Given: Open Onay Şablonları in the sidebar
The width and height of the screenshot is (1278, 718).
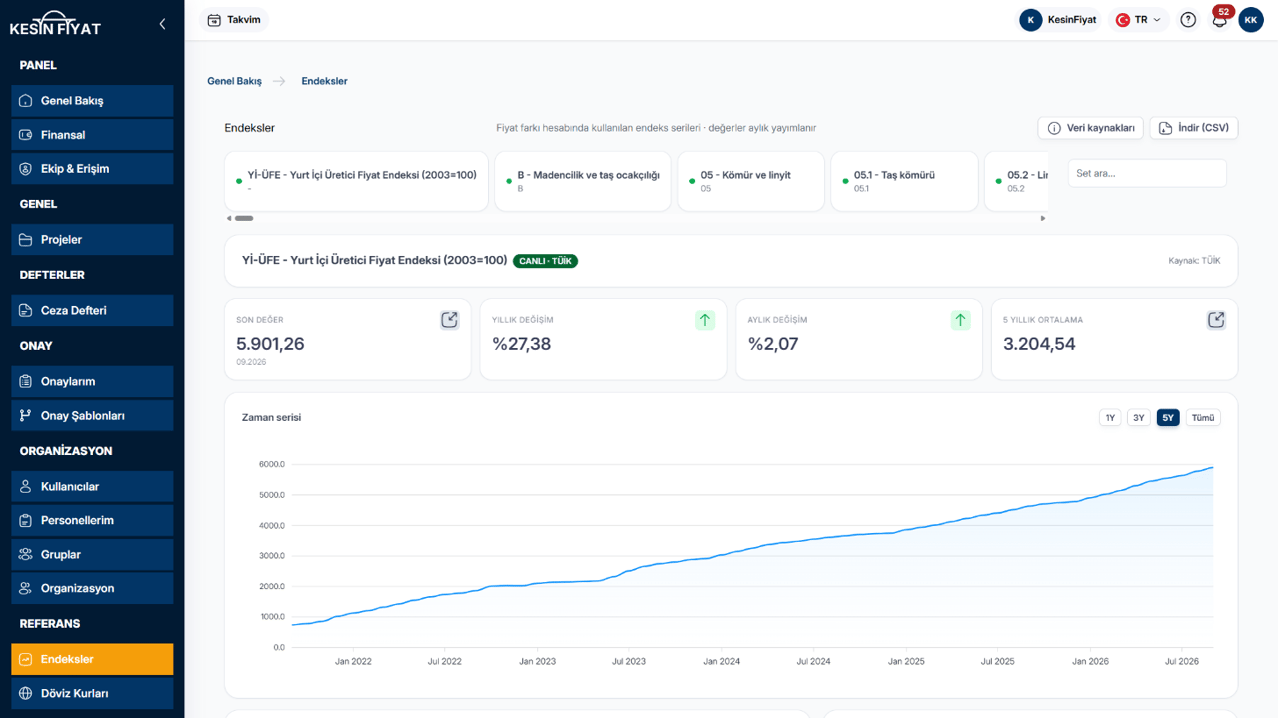Looking at the screenshot, I should click(92, 416).
